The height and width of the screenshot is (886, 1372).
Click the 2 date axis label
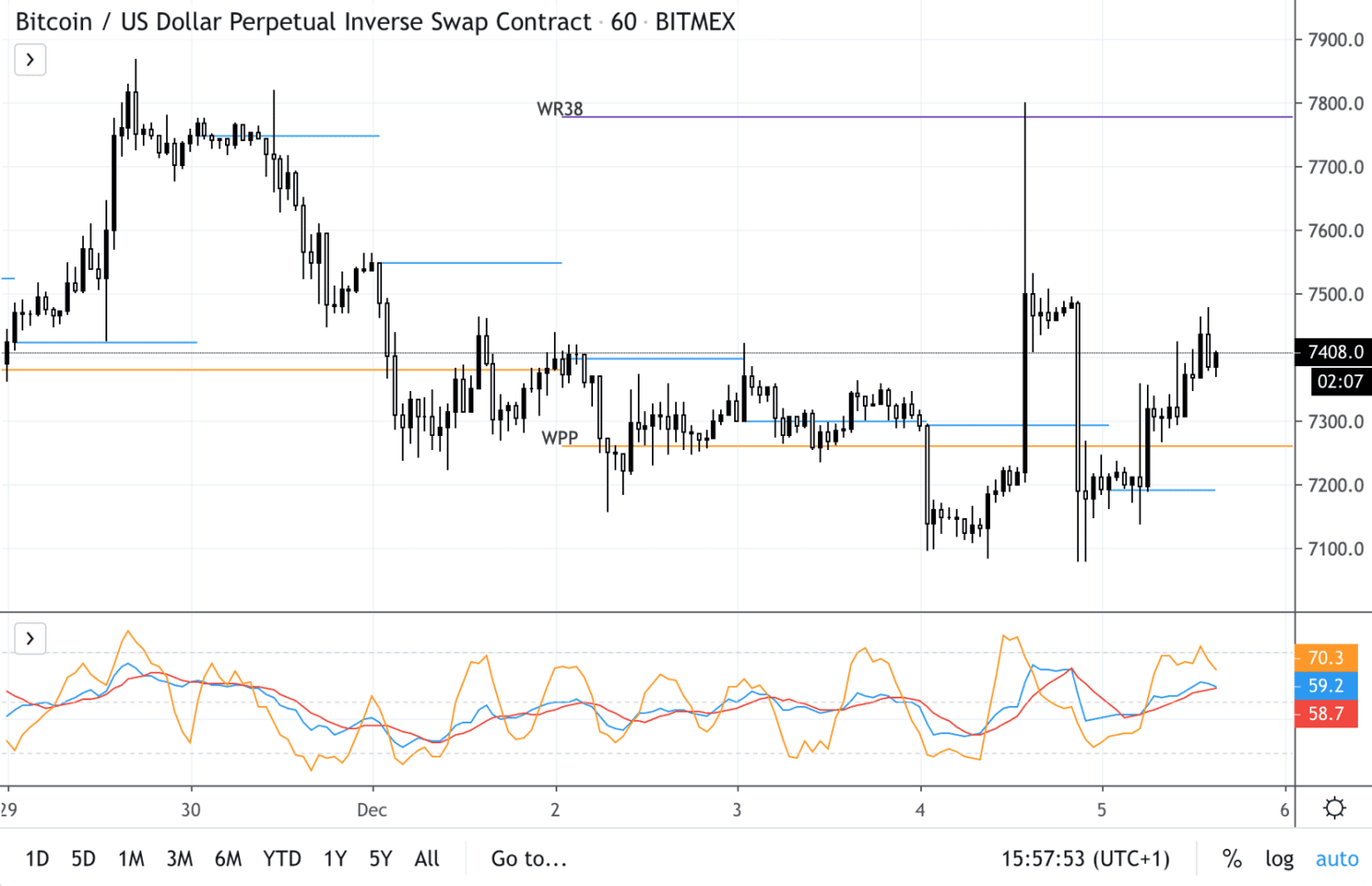(555, 809)
